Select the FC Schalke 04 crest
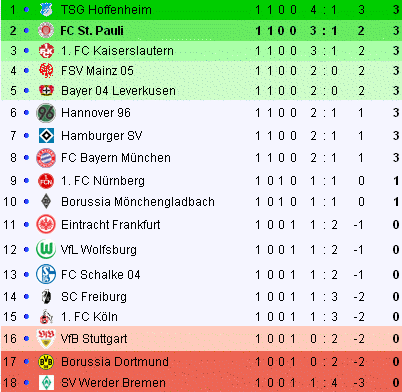The width and height of the screenshot is (402, 392). coord(46,274)
